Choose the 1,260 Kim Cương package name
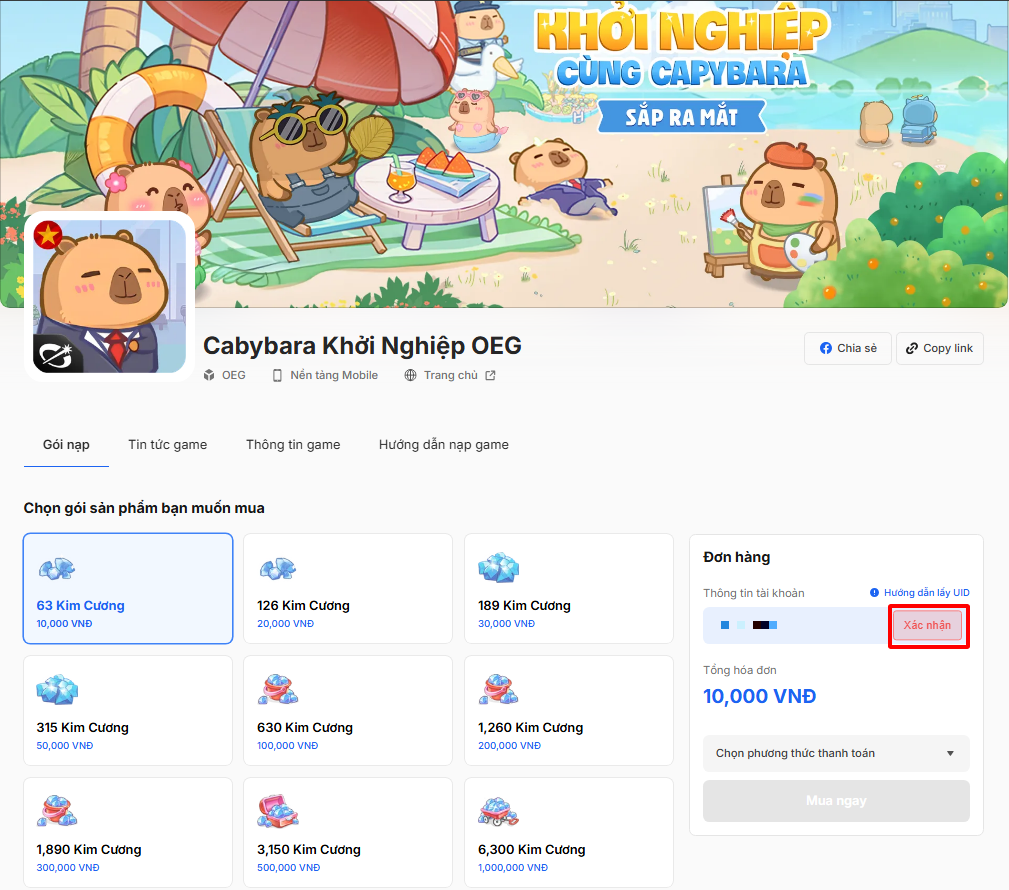This screenshot has height=890, width=1009. [531, 728]
